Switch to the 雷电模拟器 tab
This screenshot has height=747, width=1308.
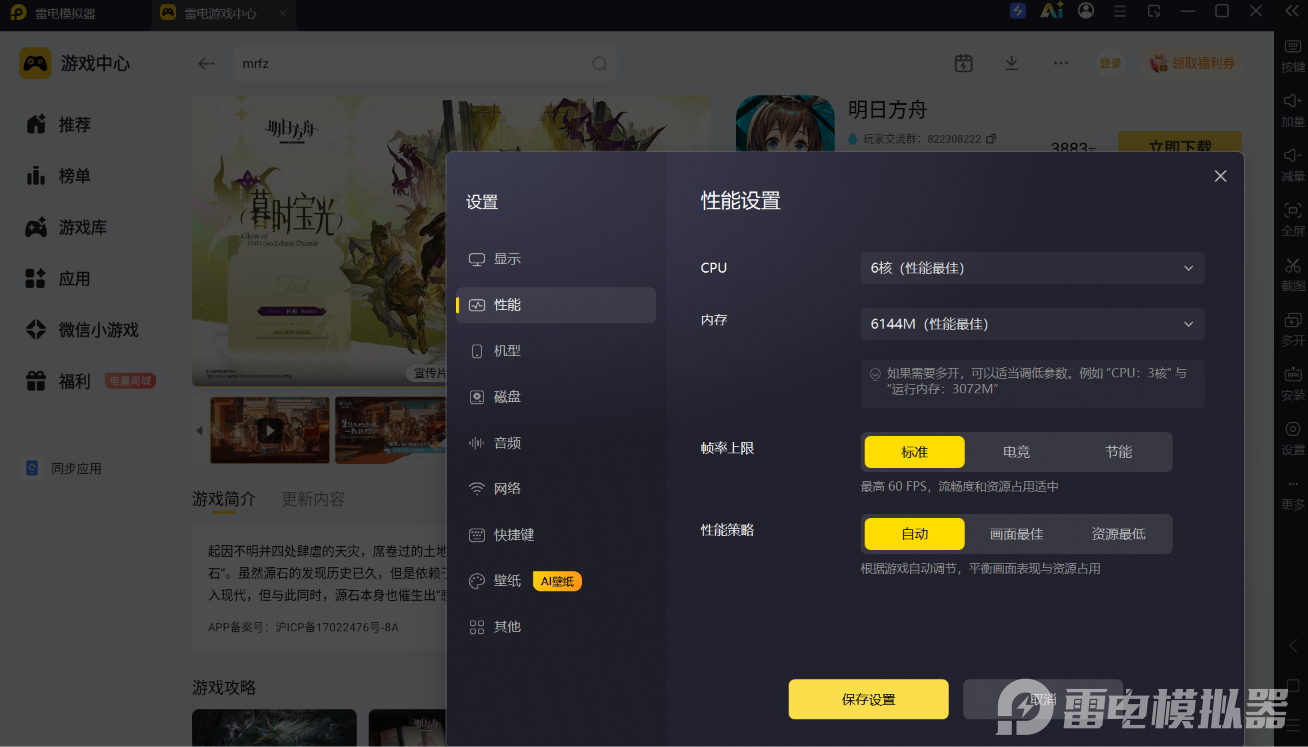point(66,14)
